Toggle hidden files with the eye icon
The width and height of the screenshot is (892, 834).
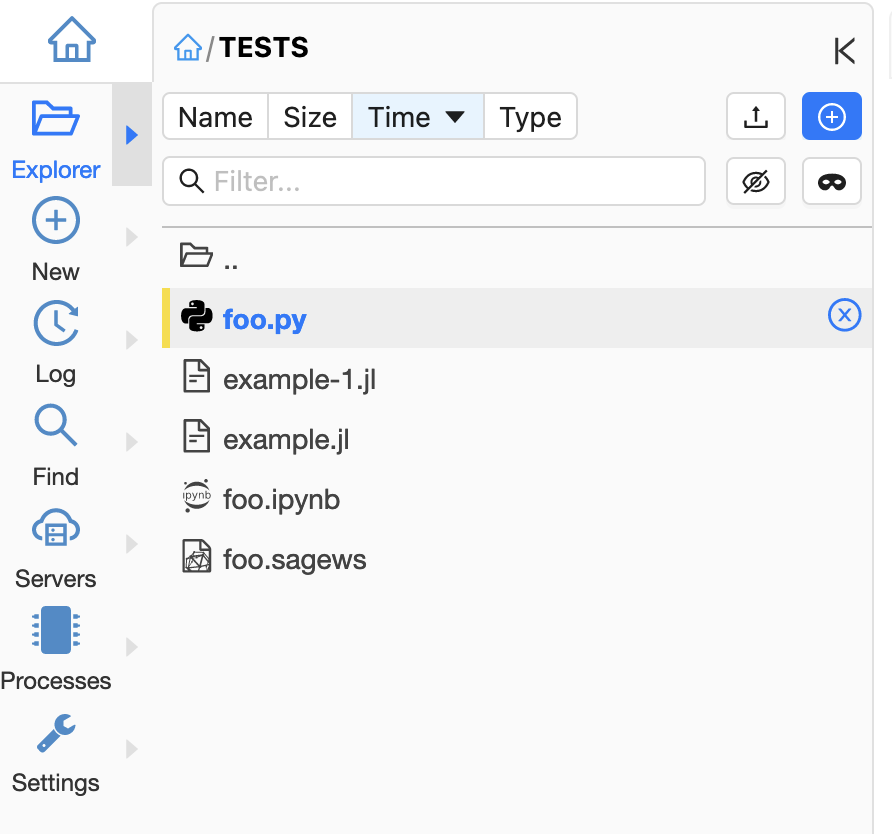(756, 181)
